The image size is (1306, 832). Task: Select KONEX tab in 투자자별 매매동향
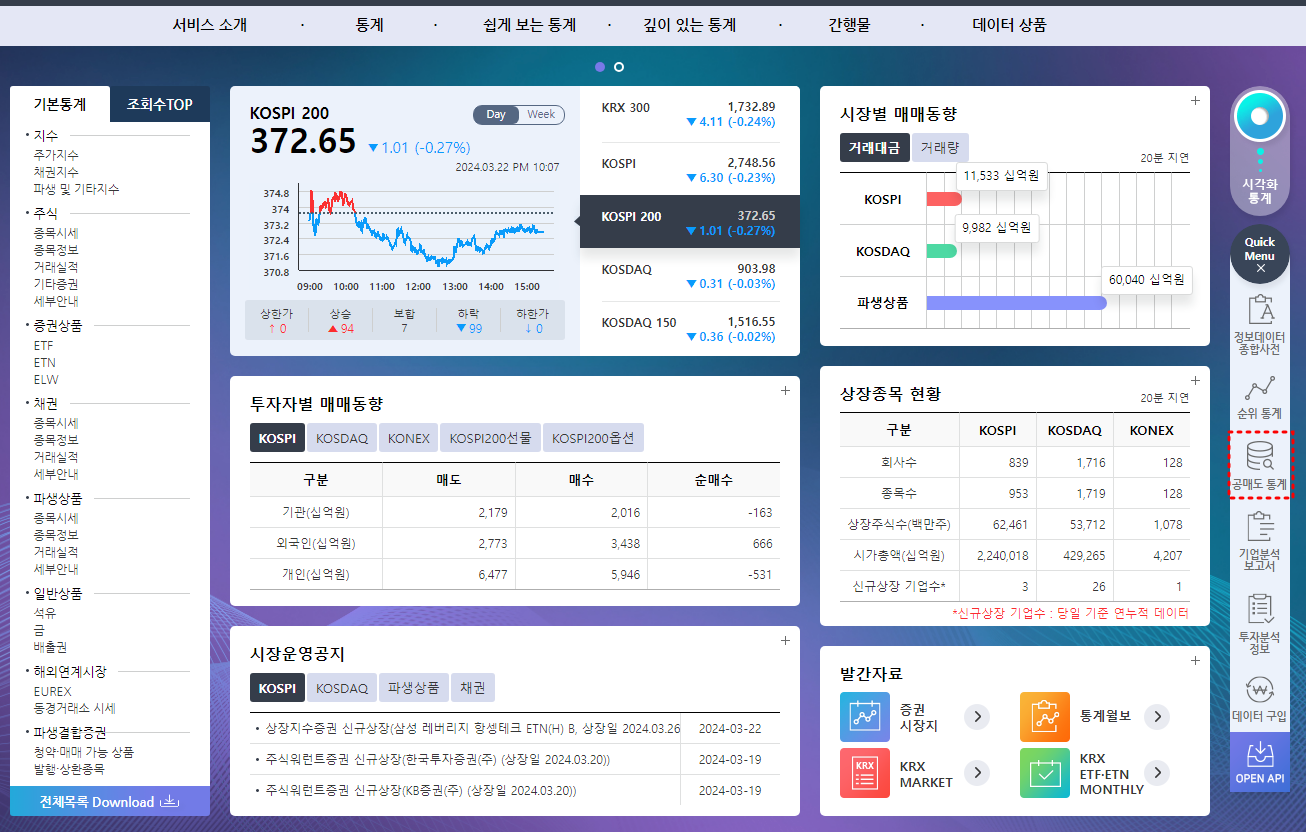pos(408,438)
